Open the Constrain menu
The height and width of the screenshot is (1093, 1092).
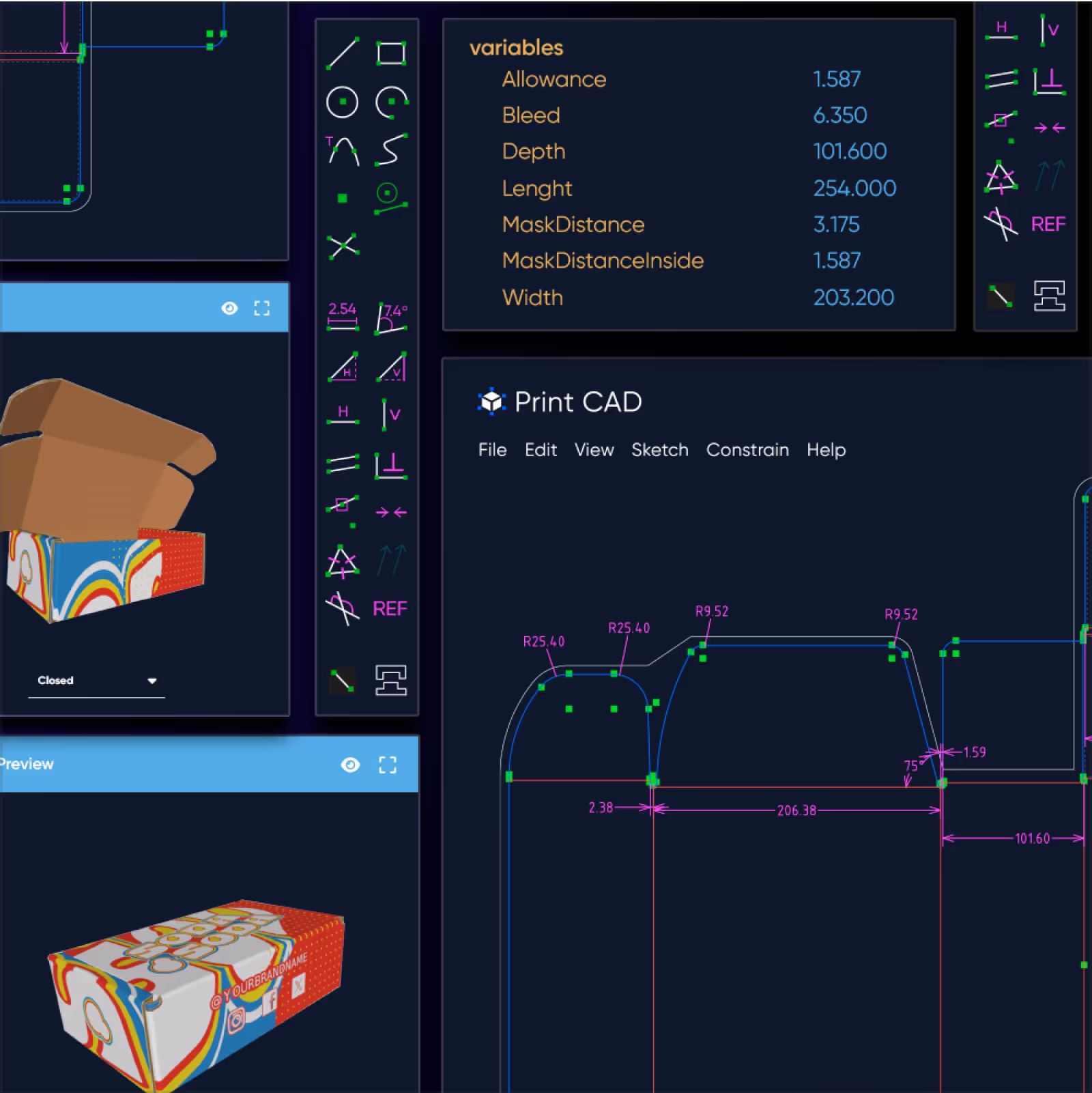coord(747,450)
